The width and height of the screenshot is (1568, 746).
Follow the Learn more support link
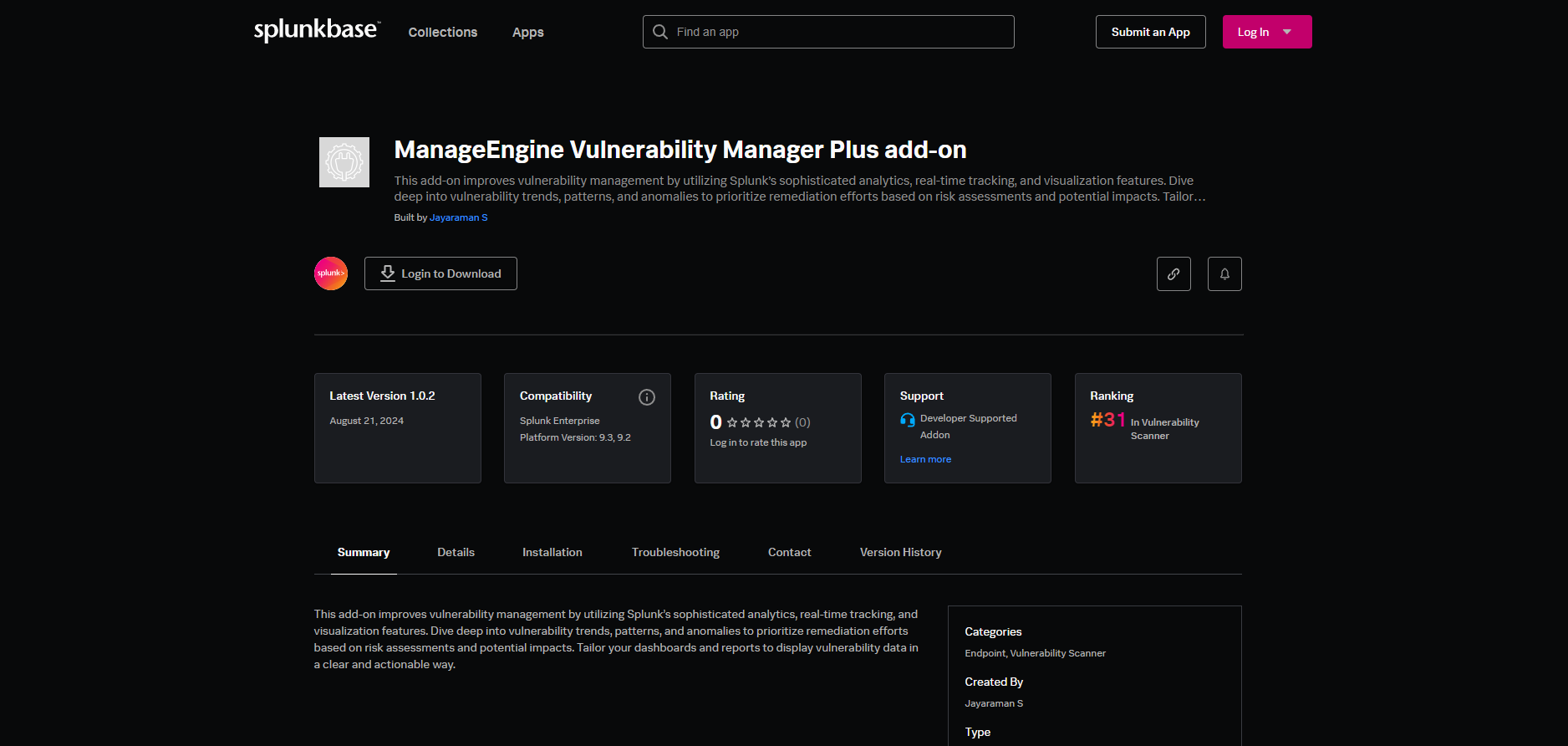point(925,459)
